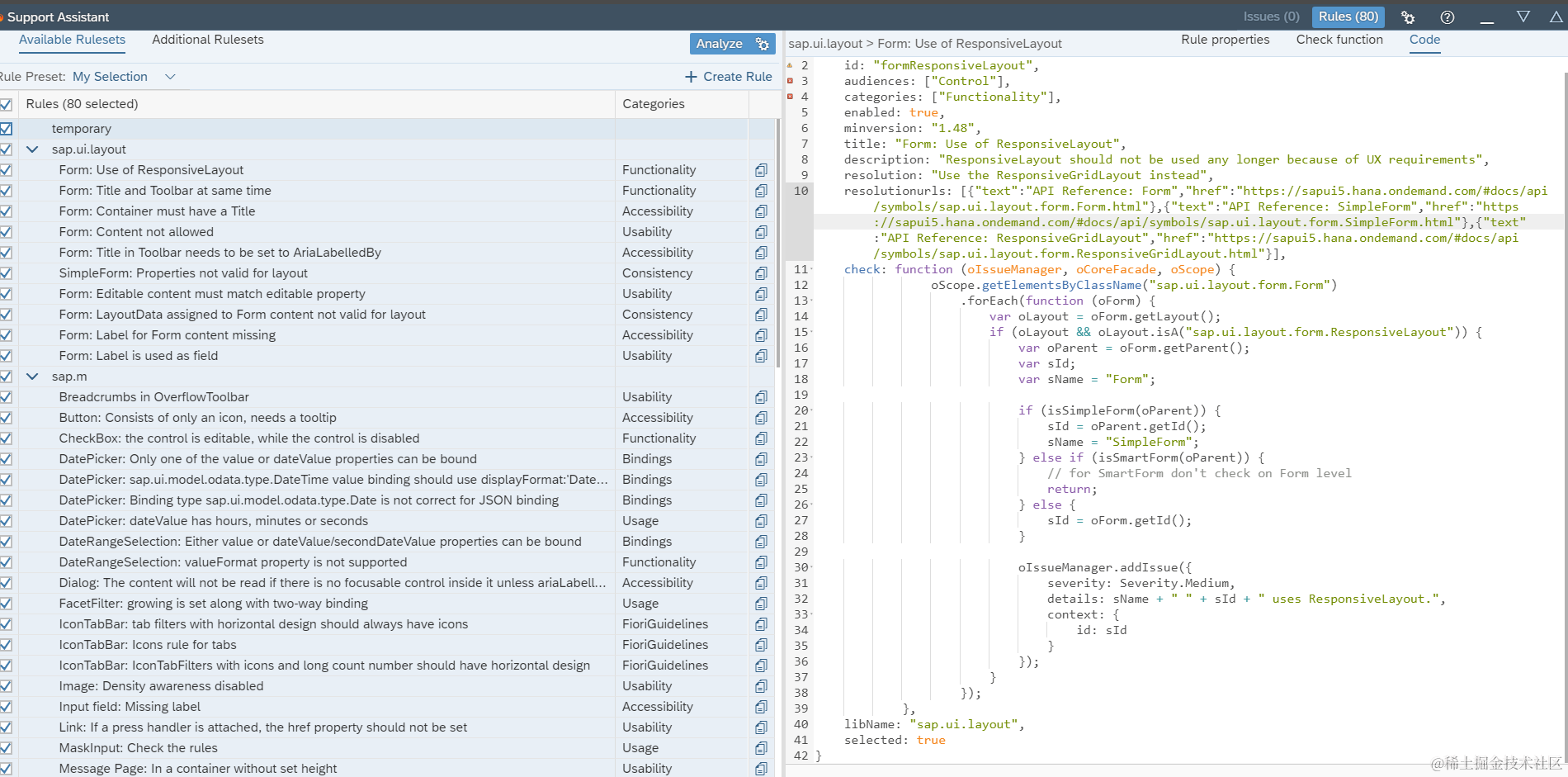Click the error marker on code line 4

pyautogui.click(x=790, y=97)
